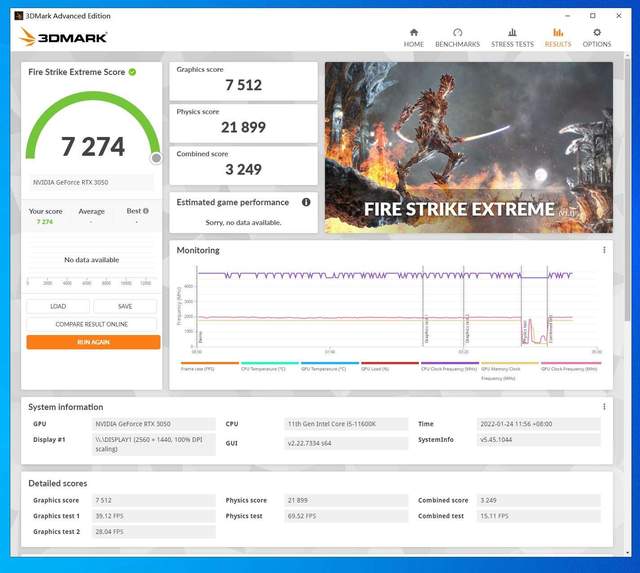Toggle GPU Clock Frequency legend series

coord(571,366)
